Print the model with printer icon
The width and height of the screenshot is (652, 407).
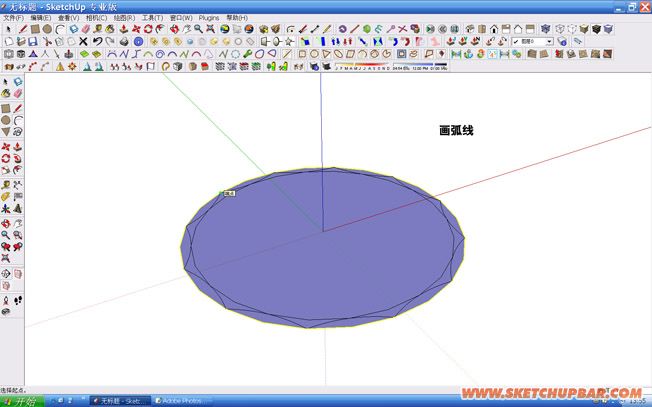pyautogui.click(x=124, y=42)
